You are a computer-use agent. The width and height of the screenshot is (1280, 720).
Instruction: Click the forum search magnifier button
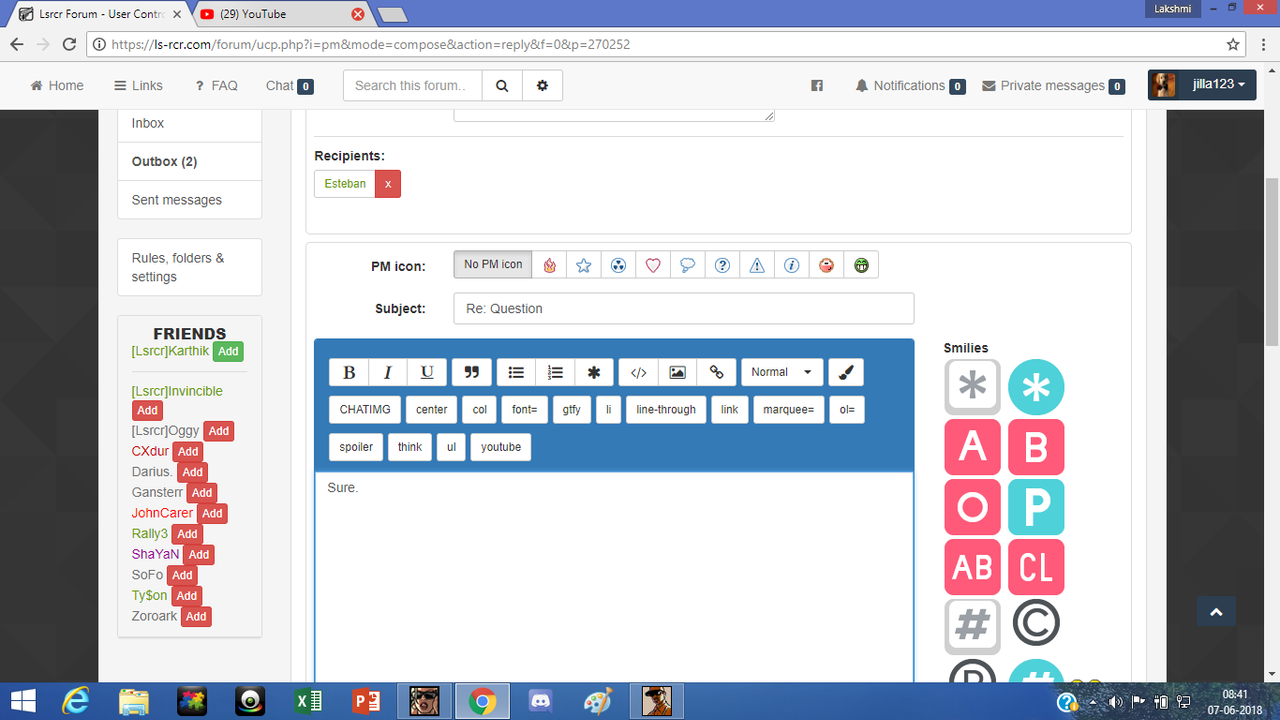coord(503,85)
